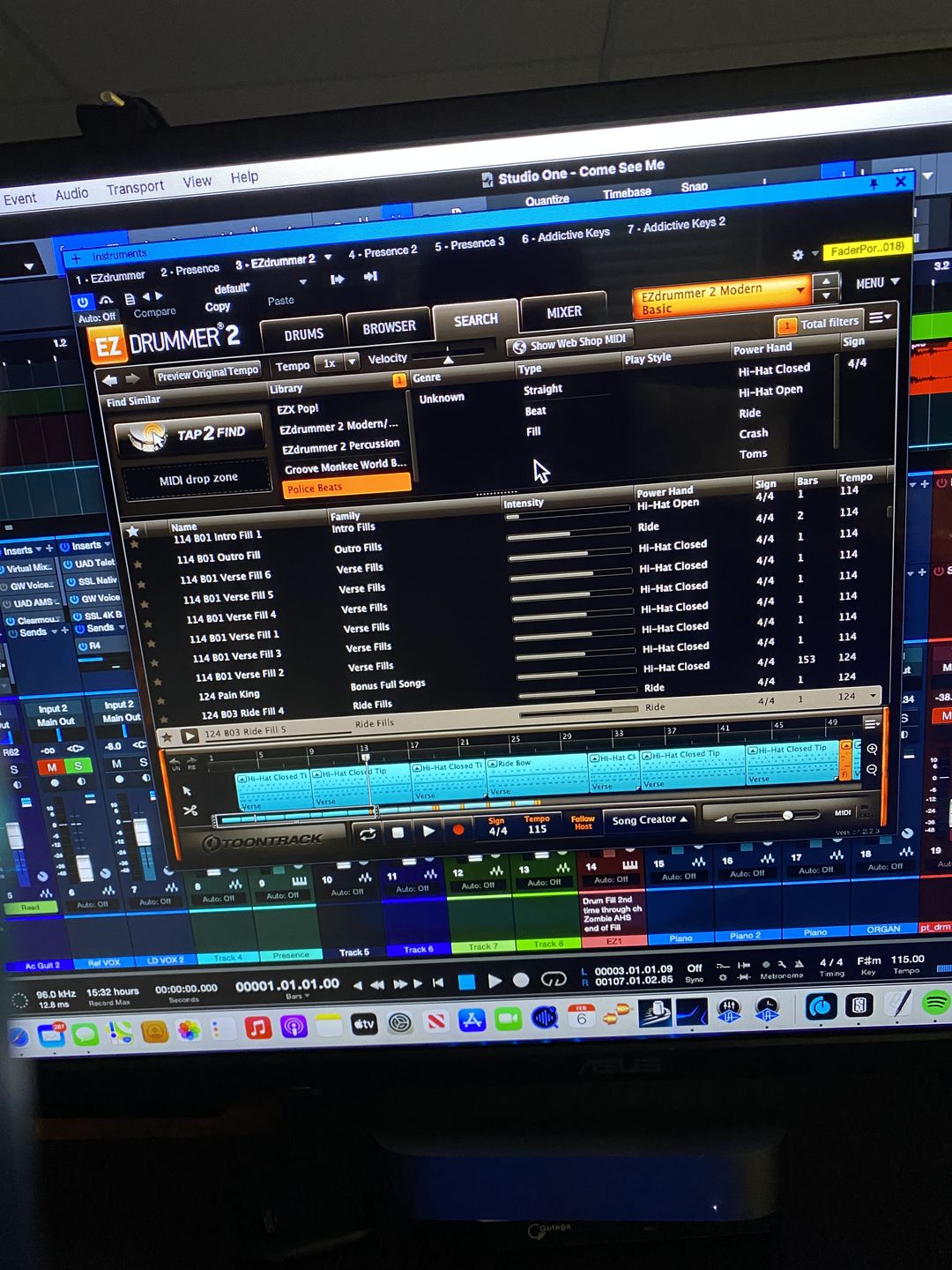Screen dimensions: 952x1270
Task: Switch to the DRUMS tab
Action: (303, 334)
